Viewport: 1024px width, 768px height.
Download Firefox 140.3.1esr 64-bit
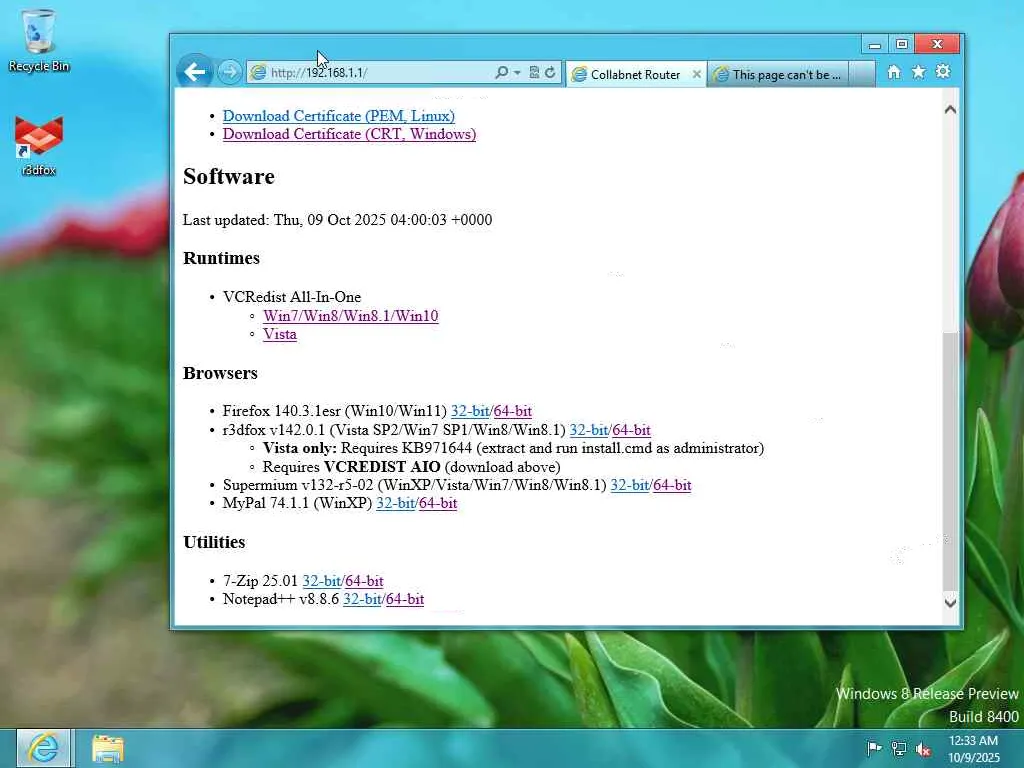(x=513, y=411)
